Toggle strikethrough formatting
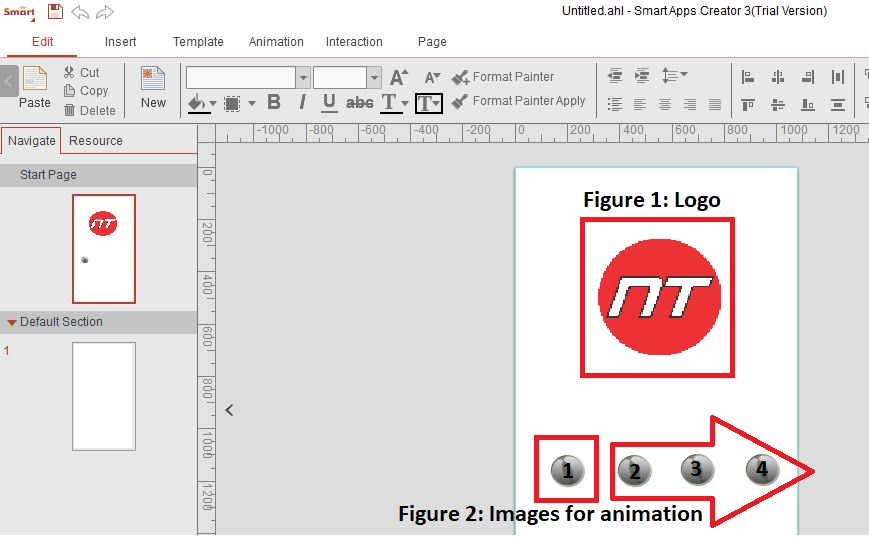Image resolution: width=869 pixels, height=548 pixels. 359,103
